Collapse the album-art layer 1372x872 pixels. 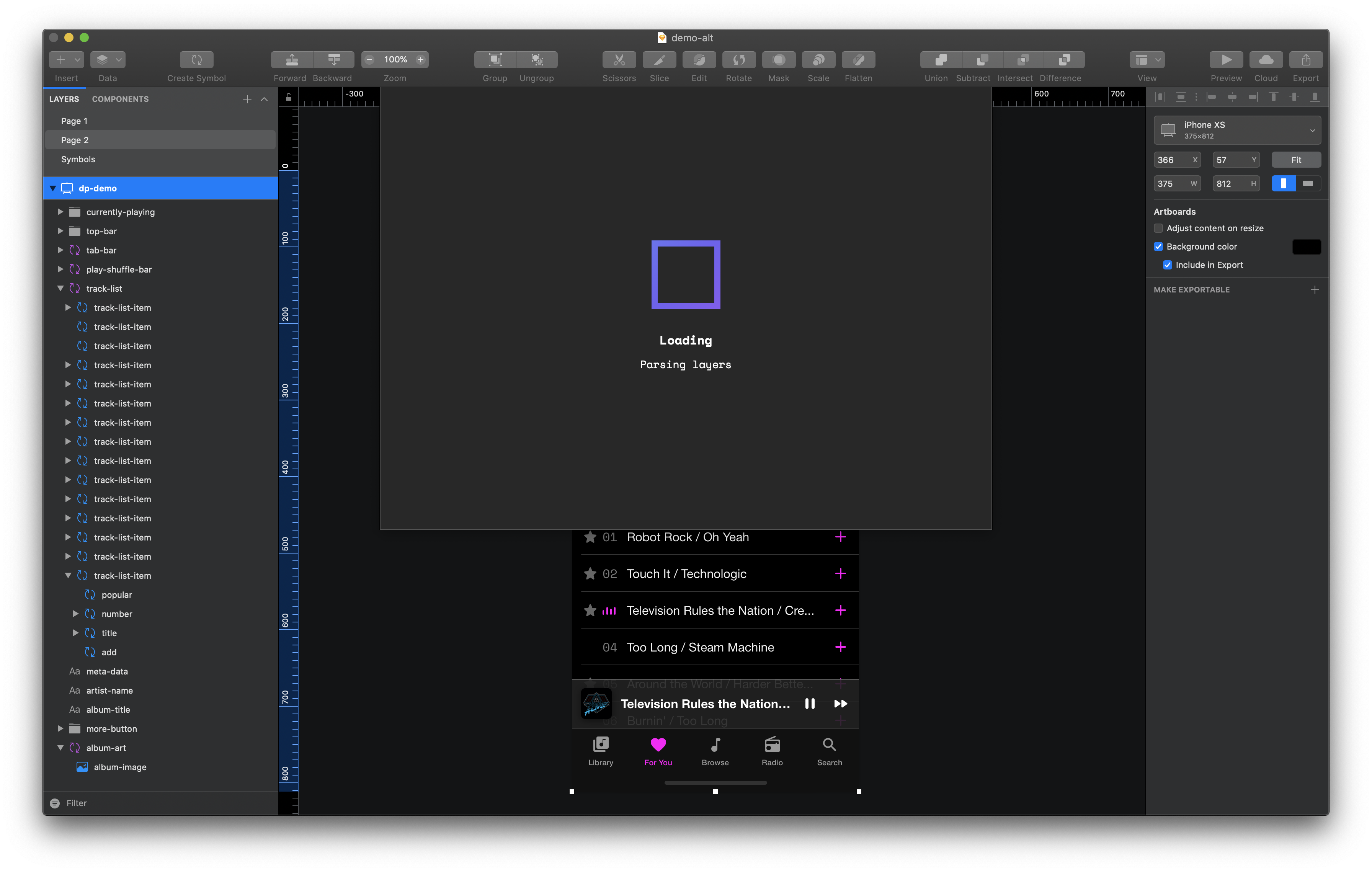point(60,748)
